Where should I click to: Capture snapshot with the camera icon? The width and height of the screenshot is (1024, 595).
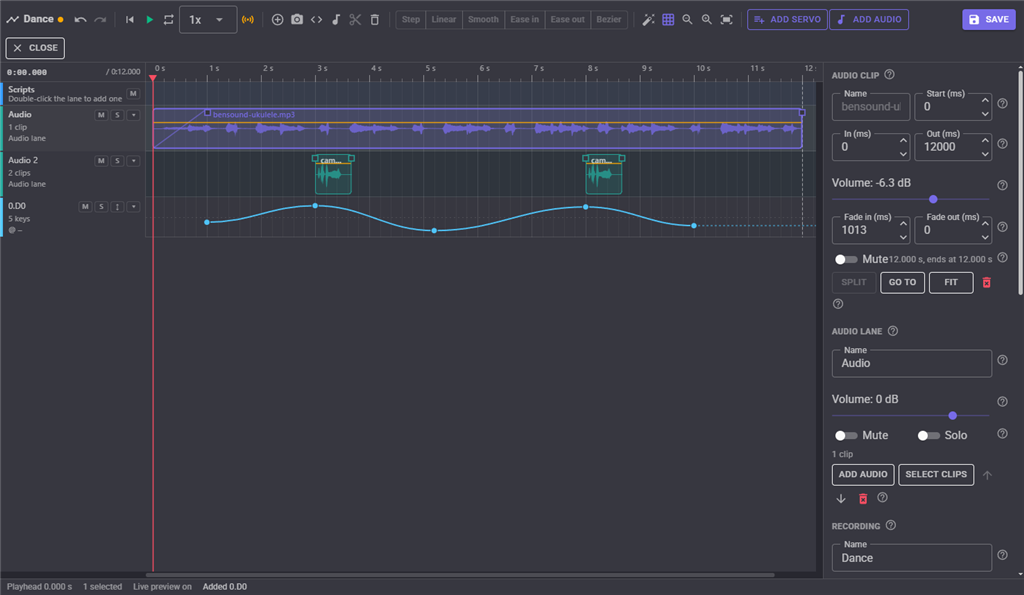coord(297,20)
